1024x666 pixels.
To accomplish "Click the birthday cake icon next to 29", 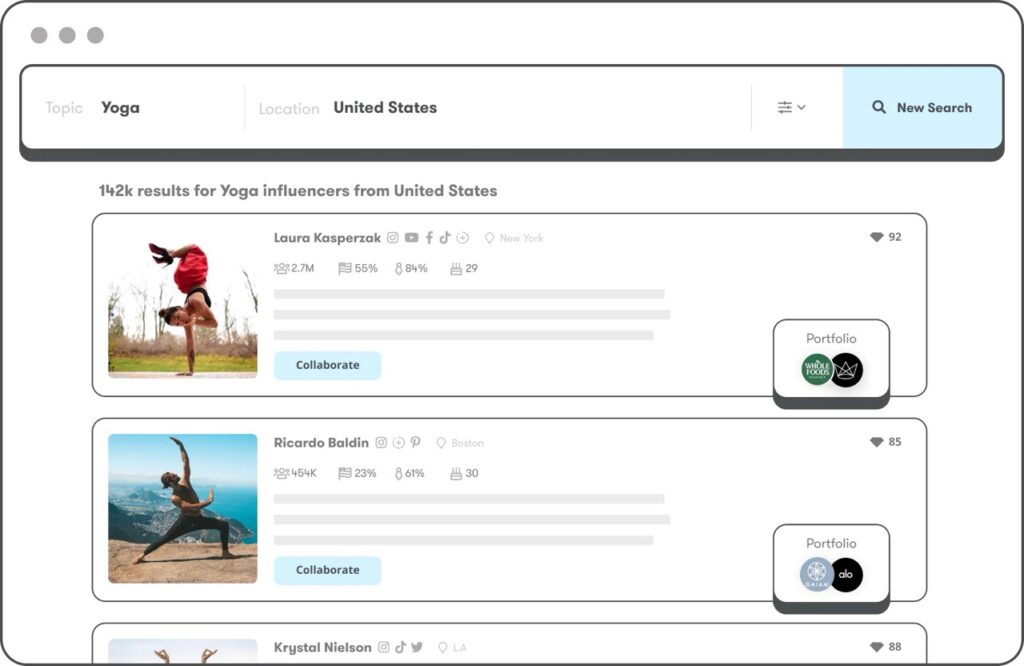I will click(456, 268).
